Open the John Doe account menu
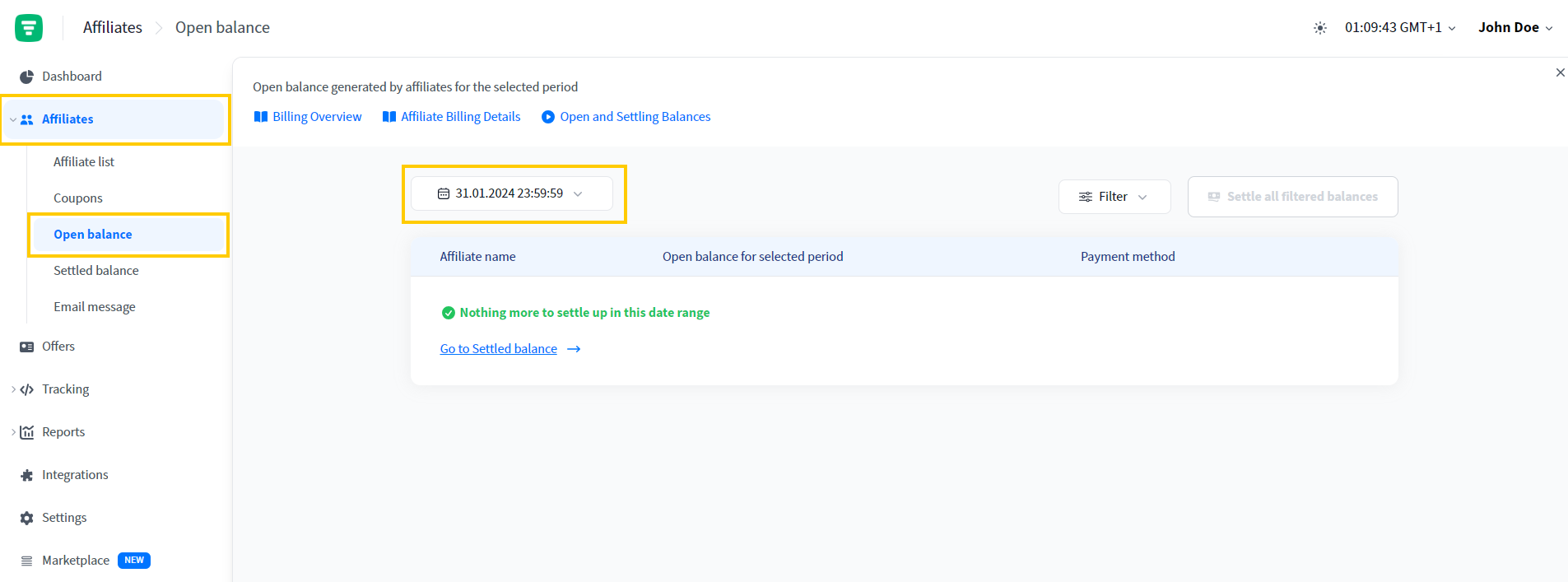This screenshot has width=1568, height=582. pos(1514,27)
